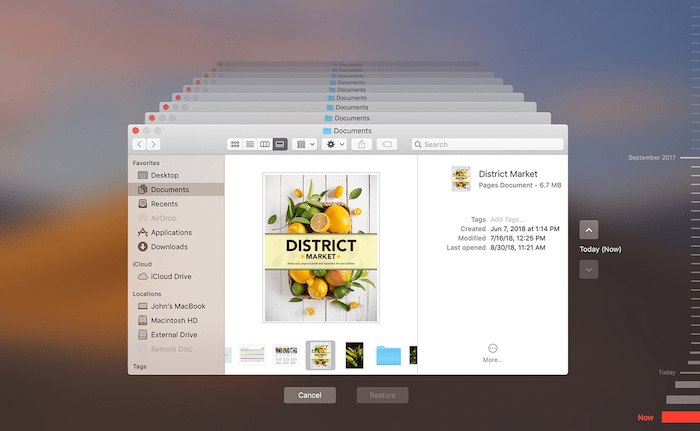This screenshot has width=700, height=431.
Task: Jump to next backup with down arrow
Action: pos(589,270)
